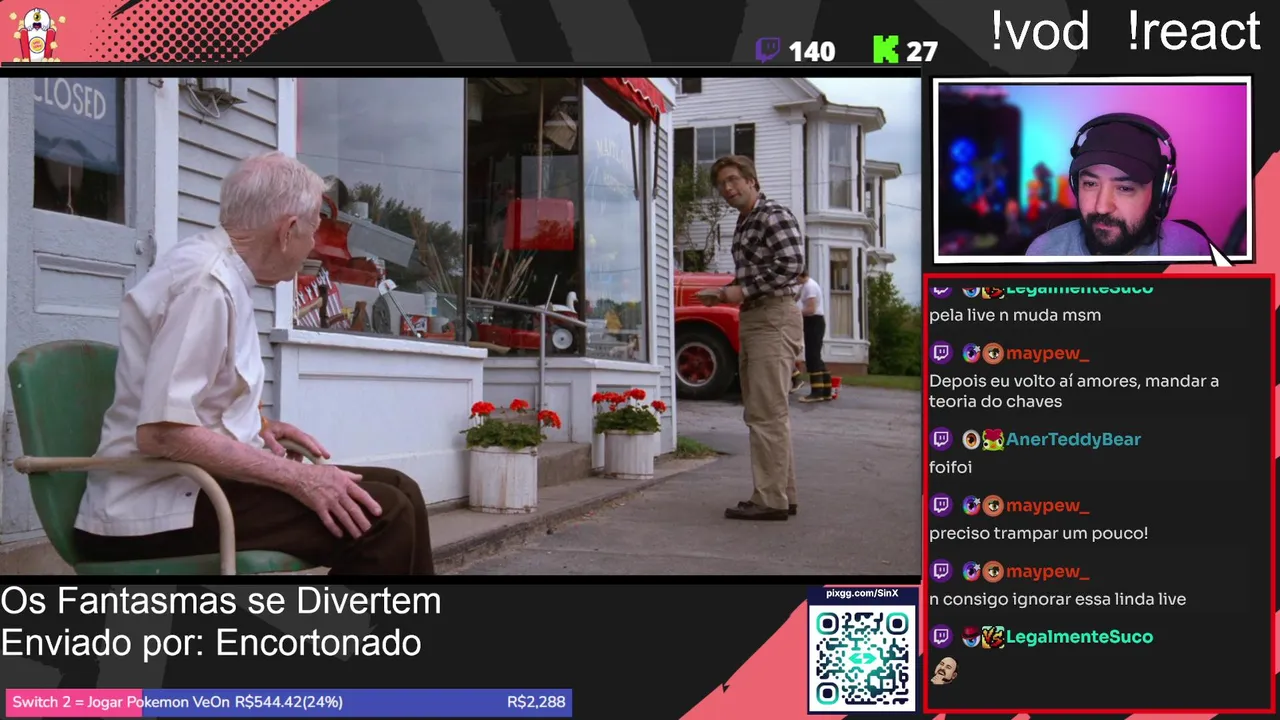Viewport: 1280px width, 720px height.
Task: Click the Kick viewer count '27'
Action: (921, 52)
